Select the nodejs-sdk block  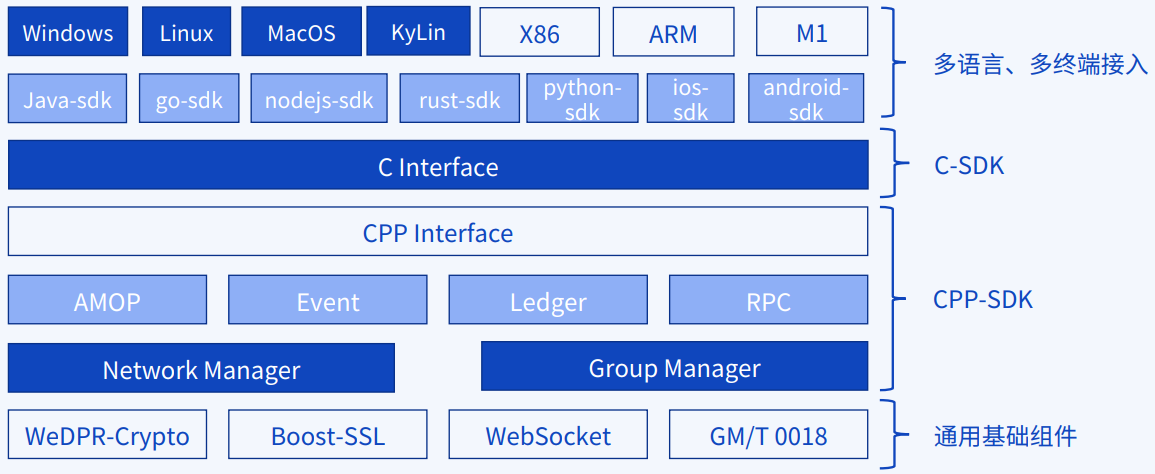(x=319, y=98)
